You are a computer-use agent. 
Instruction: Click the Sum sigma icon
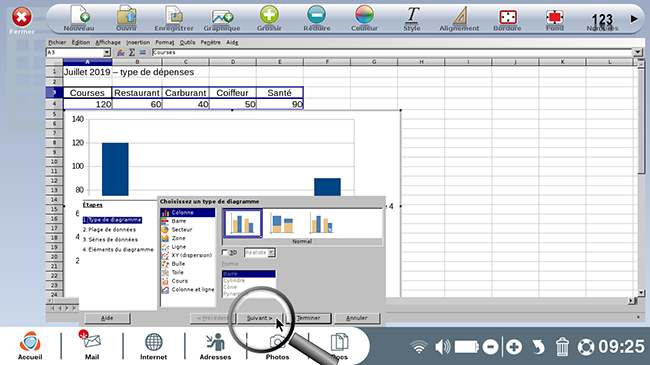(x=132, y=52)
